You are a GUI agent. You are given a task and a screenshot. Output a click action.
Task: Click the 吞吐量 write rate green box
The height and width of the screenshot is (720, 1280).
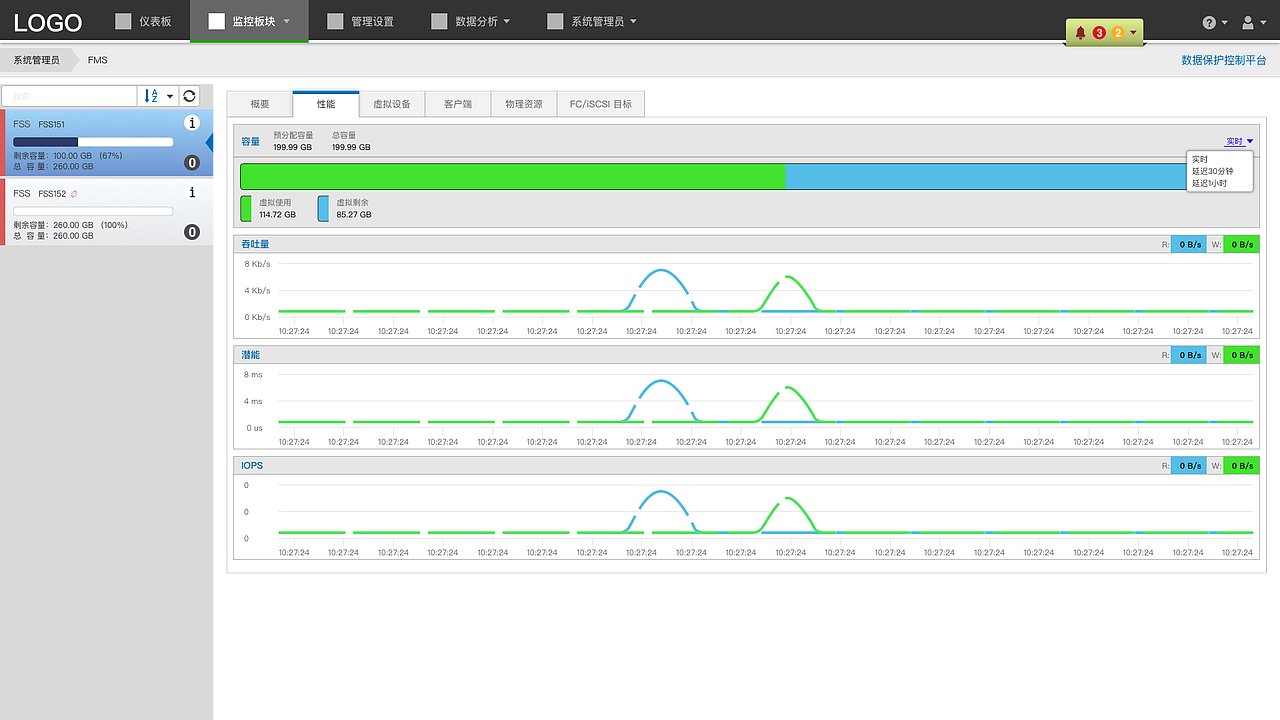click(x=1241, y=244)
